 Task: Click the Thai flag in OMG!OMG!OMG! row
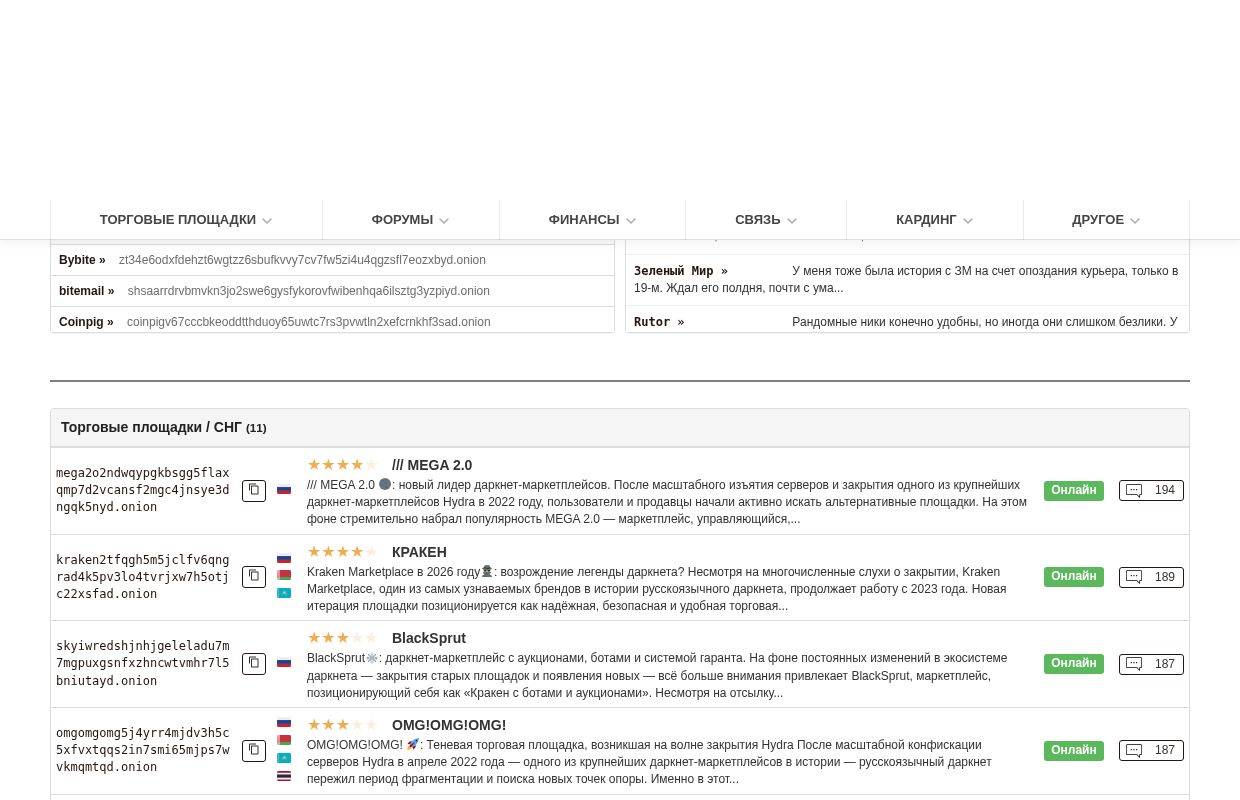(284, 776)
